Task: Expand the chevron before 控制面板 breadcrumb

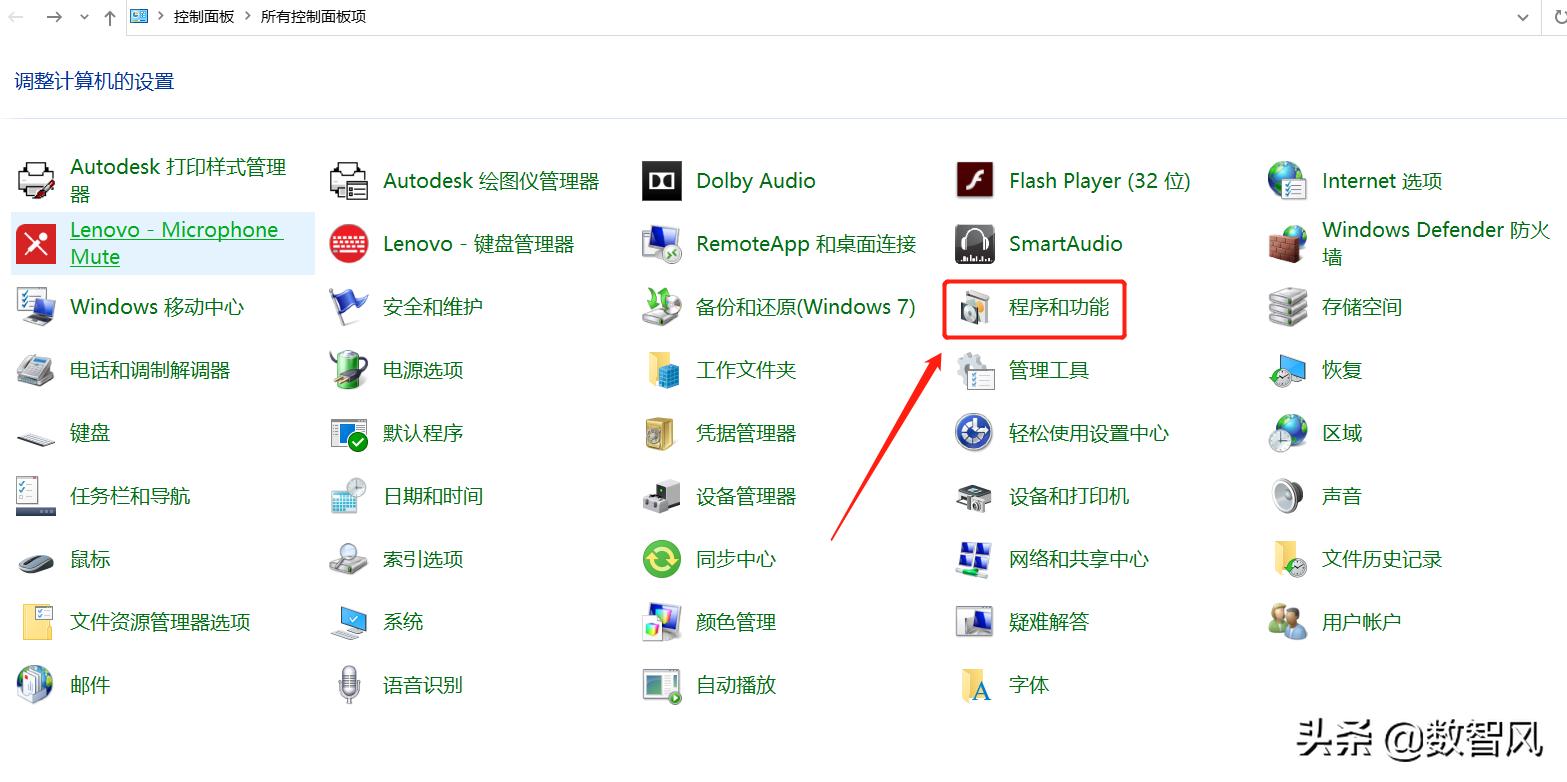Action: coord(160,17)
